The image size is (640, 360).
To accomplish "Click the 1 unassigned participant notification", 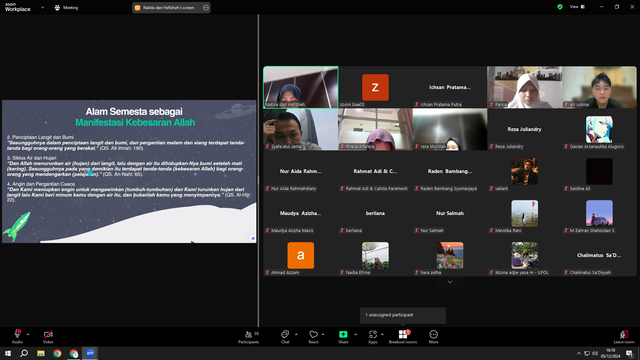I will (x=403, y=315).
